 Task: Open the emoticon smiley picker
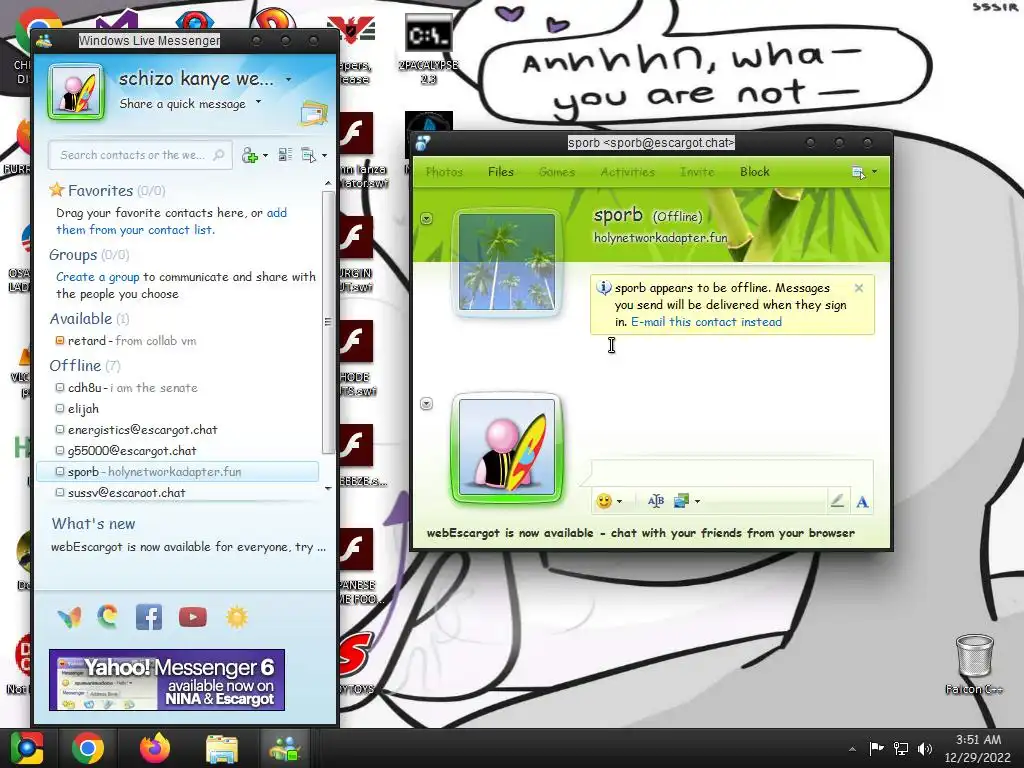pyautogui.click(x=604, y=501)
